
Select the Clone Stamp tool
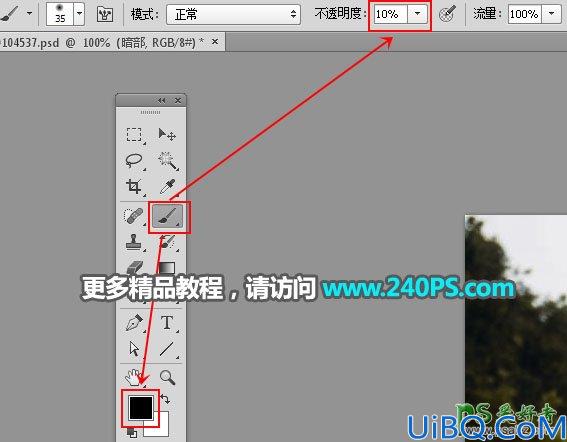tap(133, 242)
